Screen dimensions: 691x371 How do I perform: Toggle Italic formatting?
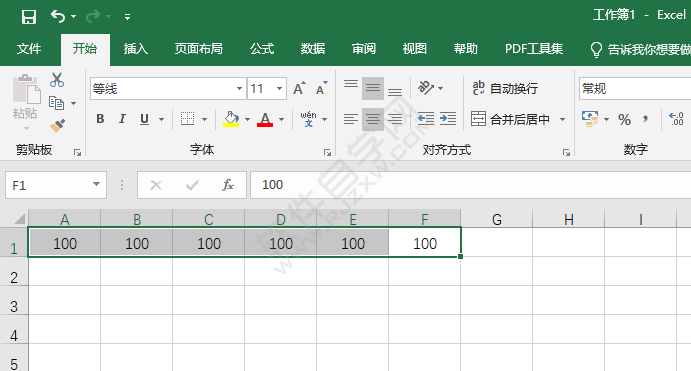(x=122, y=119)
